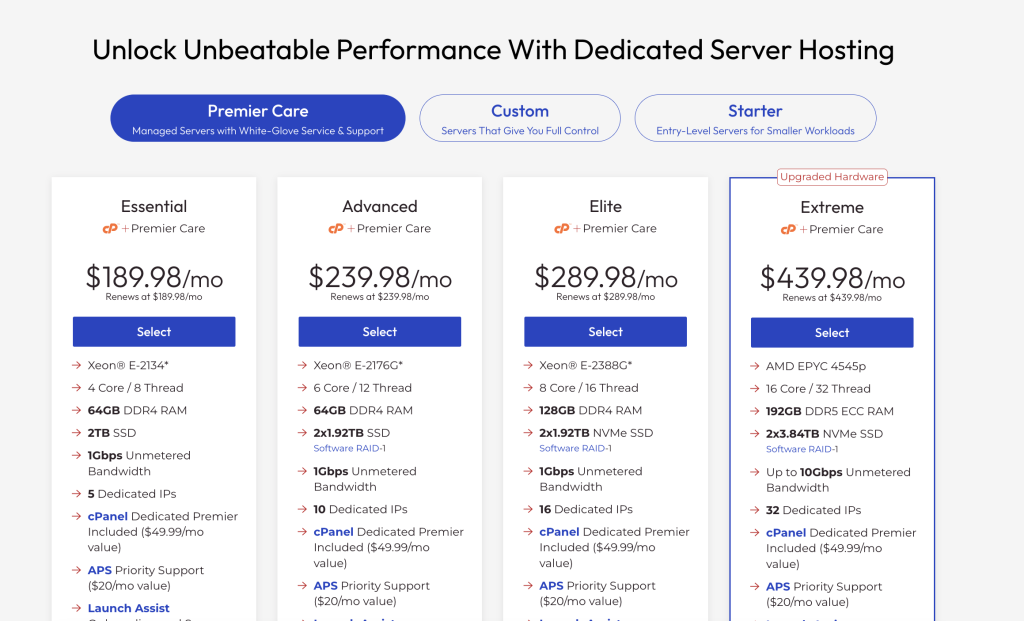Choose the Elite server plan
This screenshot has width=1024, height=621.
click(x=606, y=331)
